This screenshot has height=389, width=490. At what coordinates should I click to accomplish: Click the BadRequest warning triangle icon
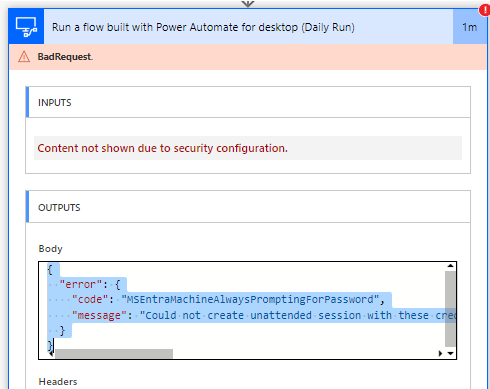tap(24, 57)
